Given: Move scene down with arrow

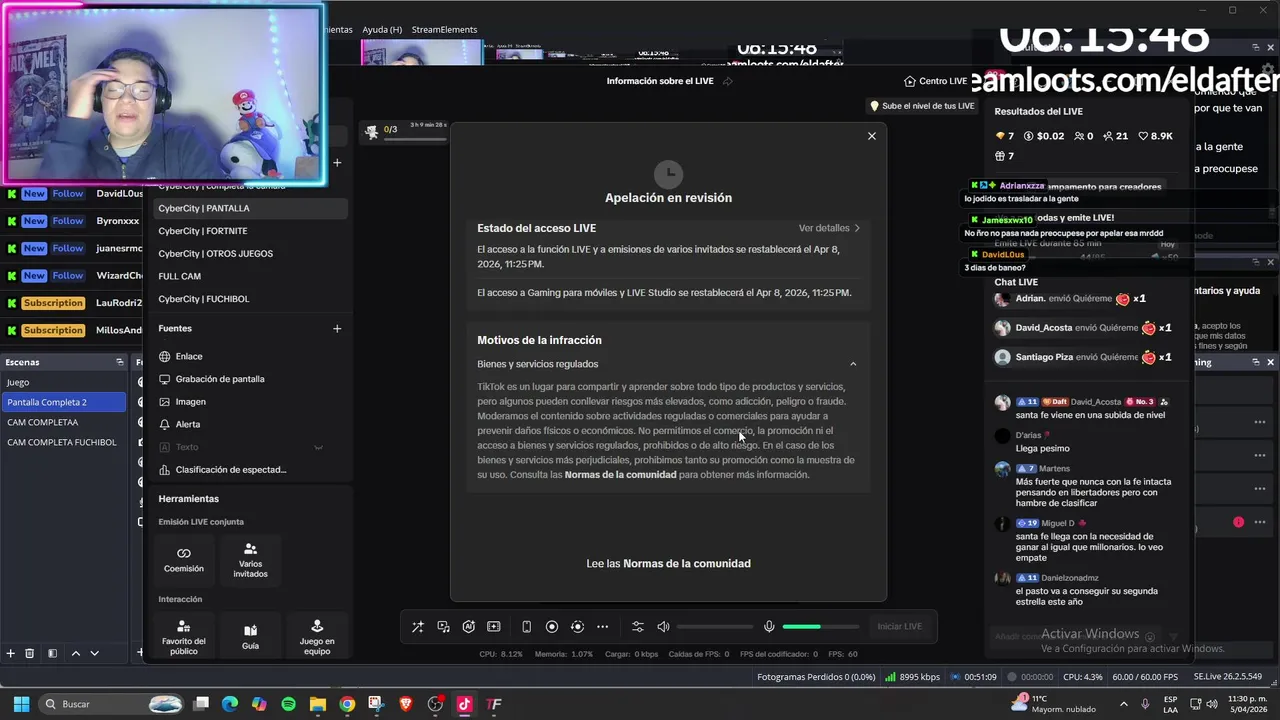Looking at the screenshot, I should tap(94, 653).
